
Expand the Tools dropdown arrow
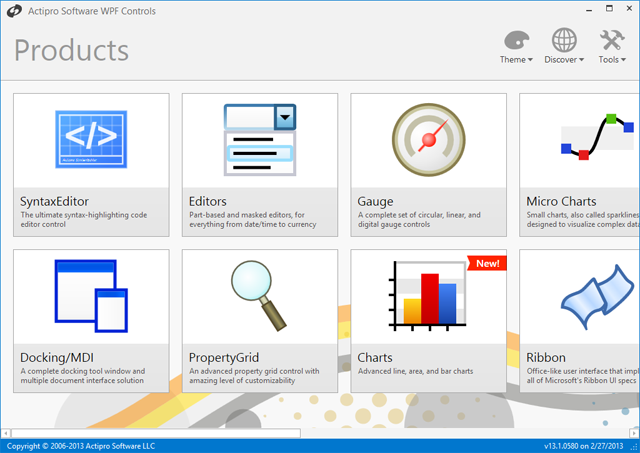(623, 60)
